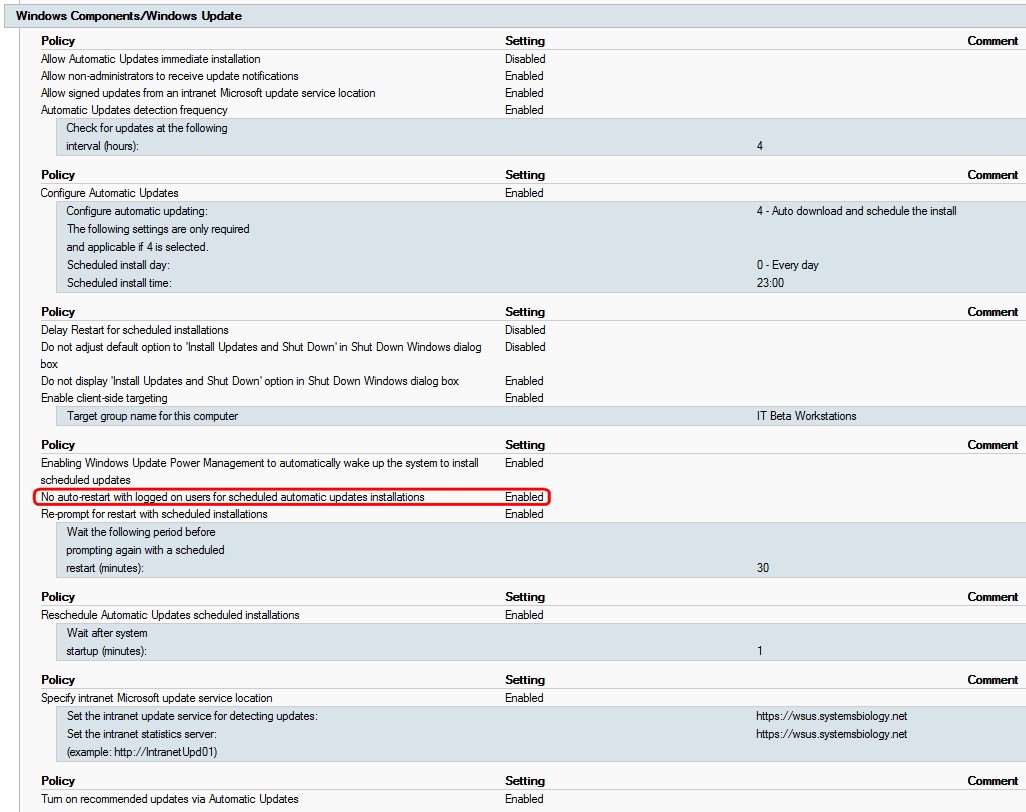Click 'Configure automatic updating:' label
Screen dimensions: 1026x812
tap(137, 211)
